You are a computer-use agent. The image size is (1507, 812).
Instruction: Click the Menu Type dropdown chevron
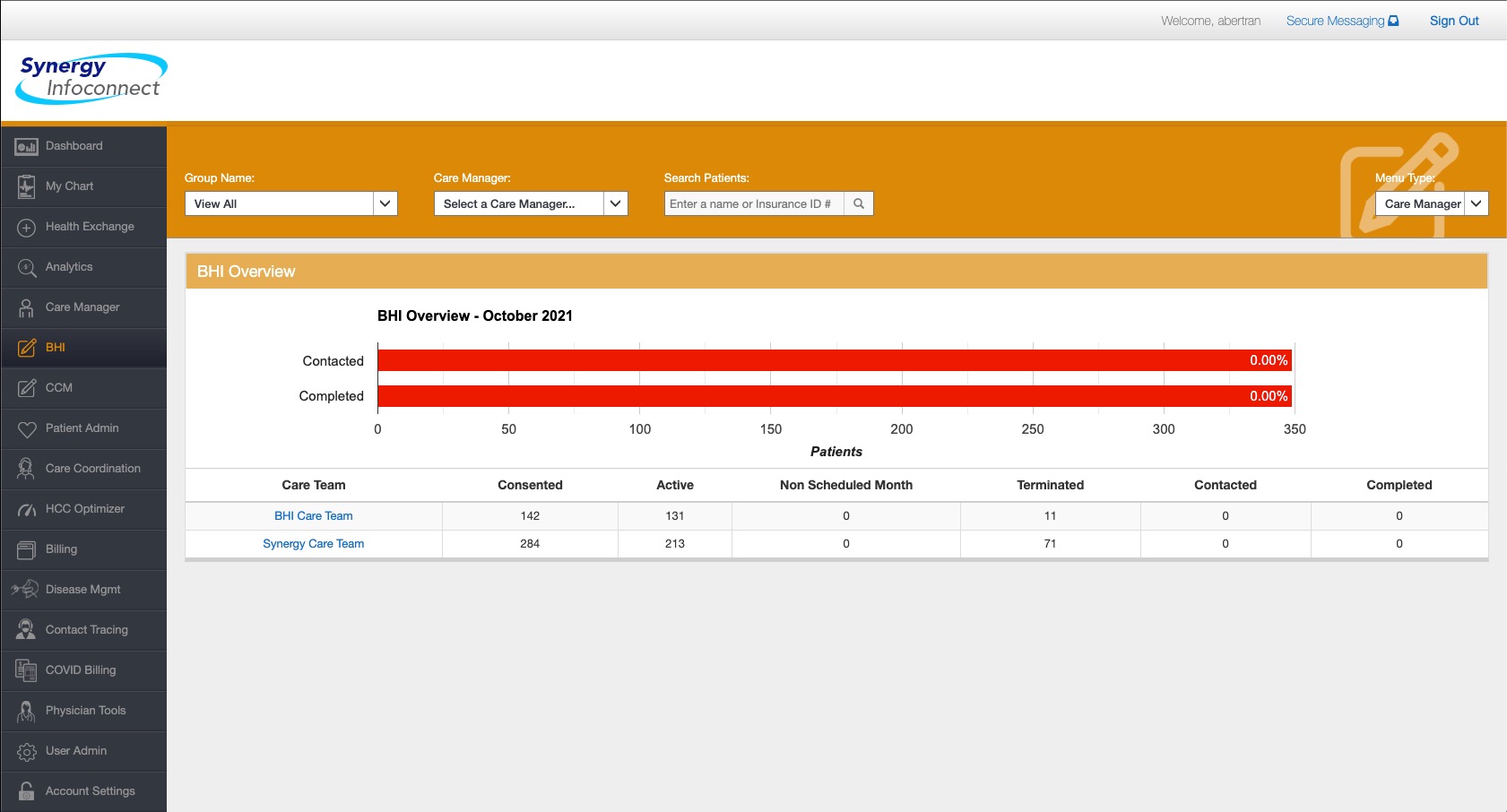[1476, 203]
